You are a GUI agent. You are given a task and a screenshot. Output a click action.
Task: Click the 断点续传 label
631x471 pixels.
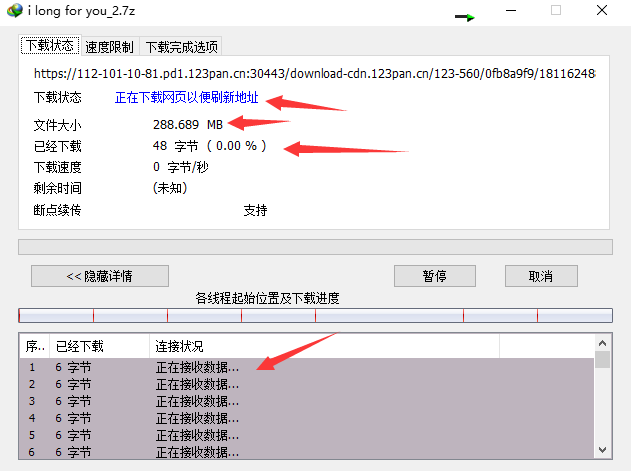tap(58, 210)
